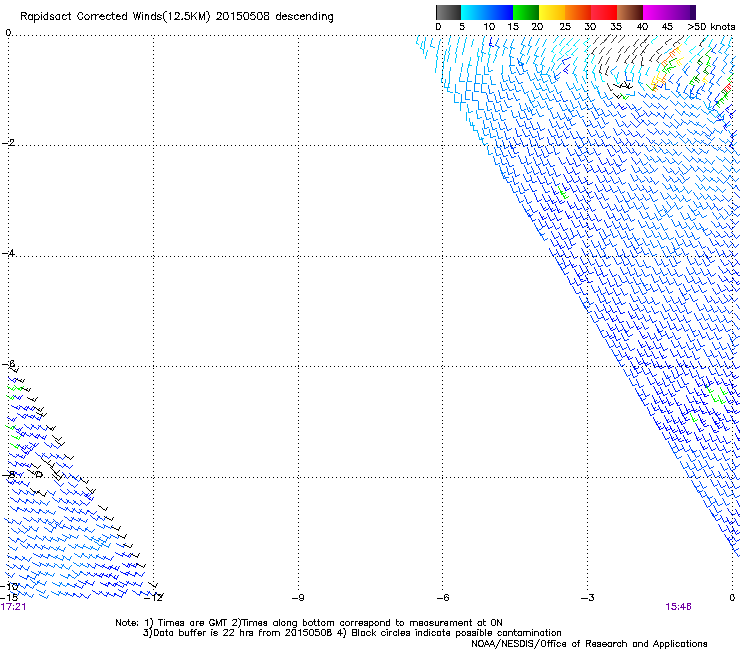The width and height of the screenshot is (740, 650).
Task: Click the NOAA/NESDIS credit text
Action: pos(589,644)
